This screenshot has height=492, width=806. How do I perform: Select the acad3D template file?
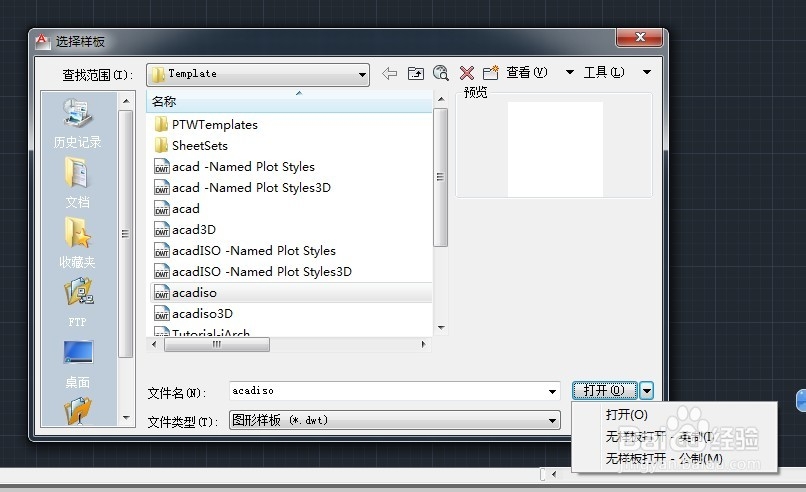pyautogui.click(x=185, y=230)
